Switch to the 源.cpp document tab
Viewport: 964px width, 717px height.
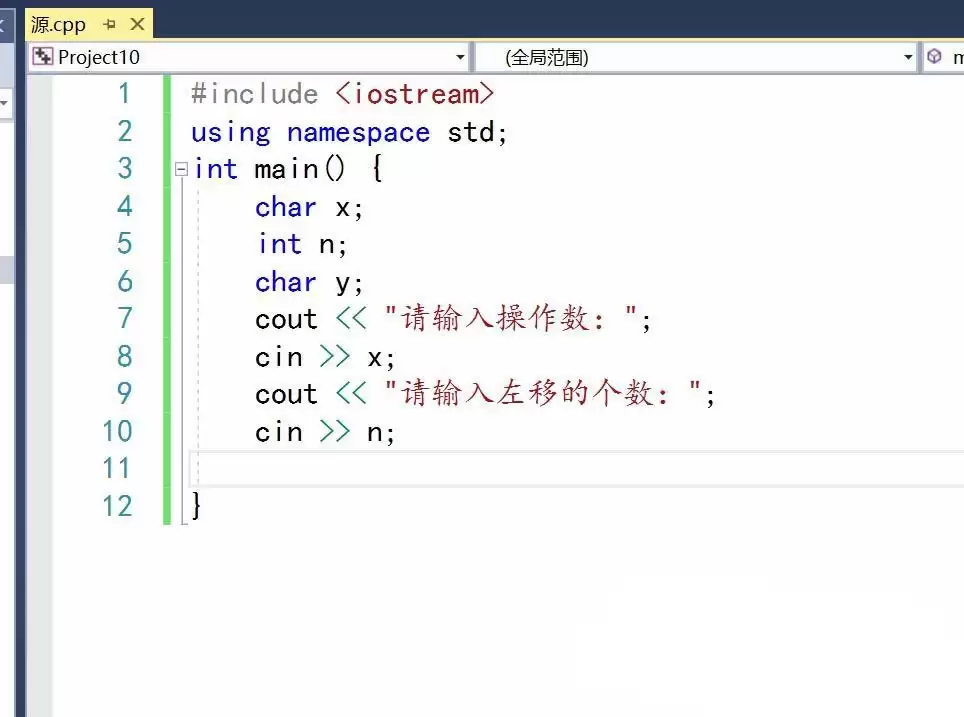[58, 24]
